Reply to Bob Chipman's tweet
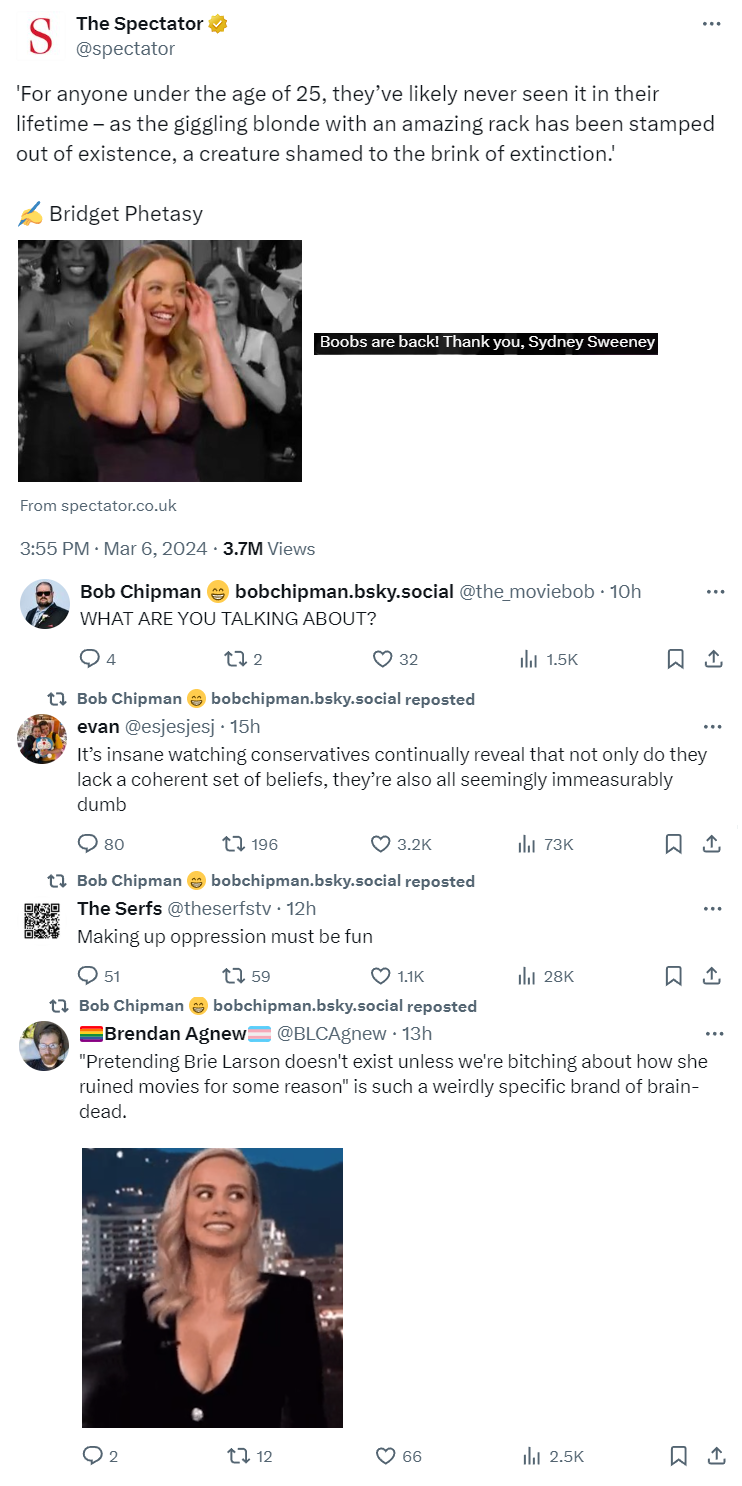The height and width of the screenshot is (1486, 742). 89,659
